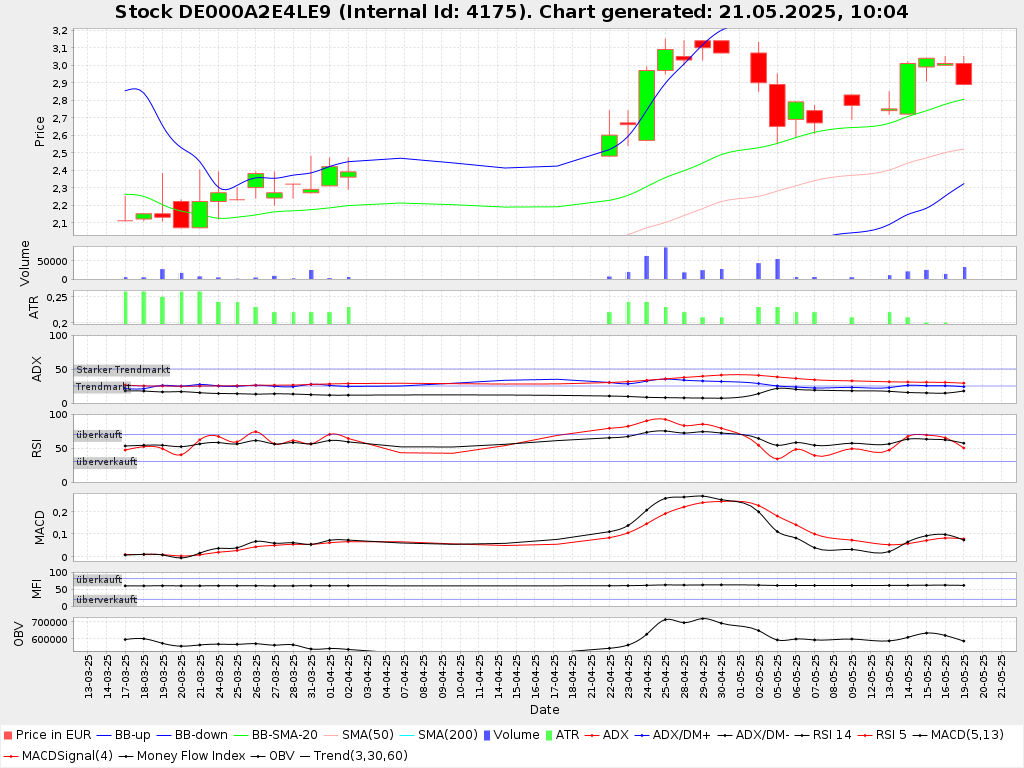Click the 19-05-25 date label
The height and width of the screenshot is (768, 1024).
point(964,677)
